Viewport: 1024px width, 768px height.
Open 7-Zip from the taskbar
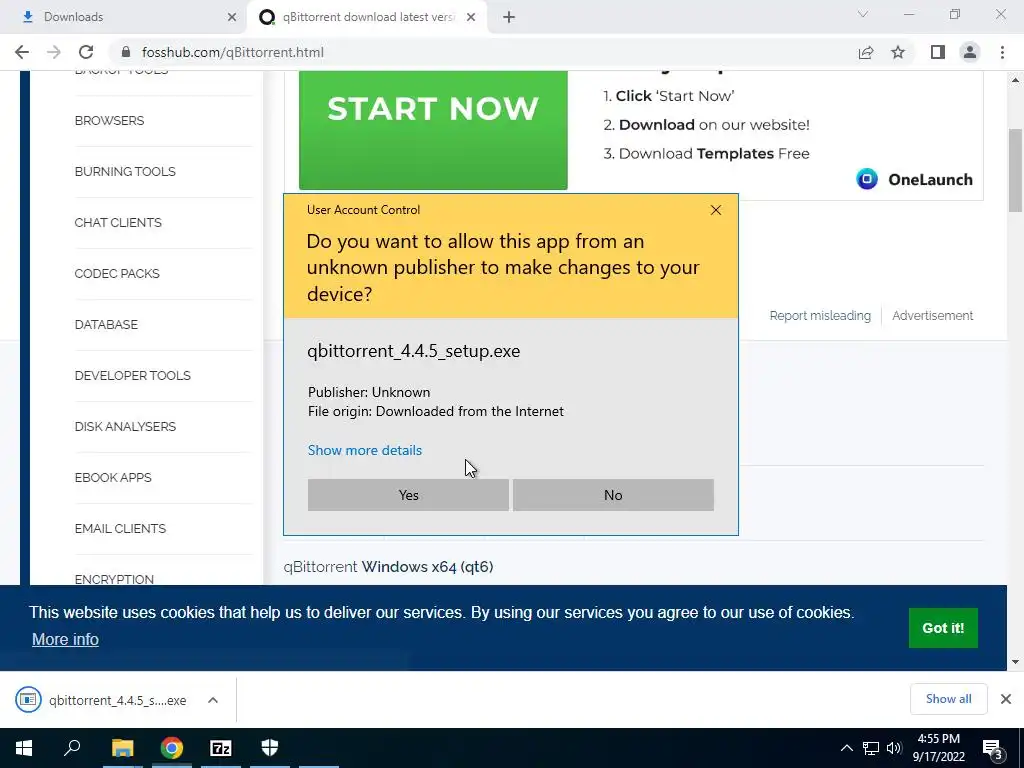(221, 748)
